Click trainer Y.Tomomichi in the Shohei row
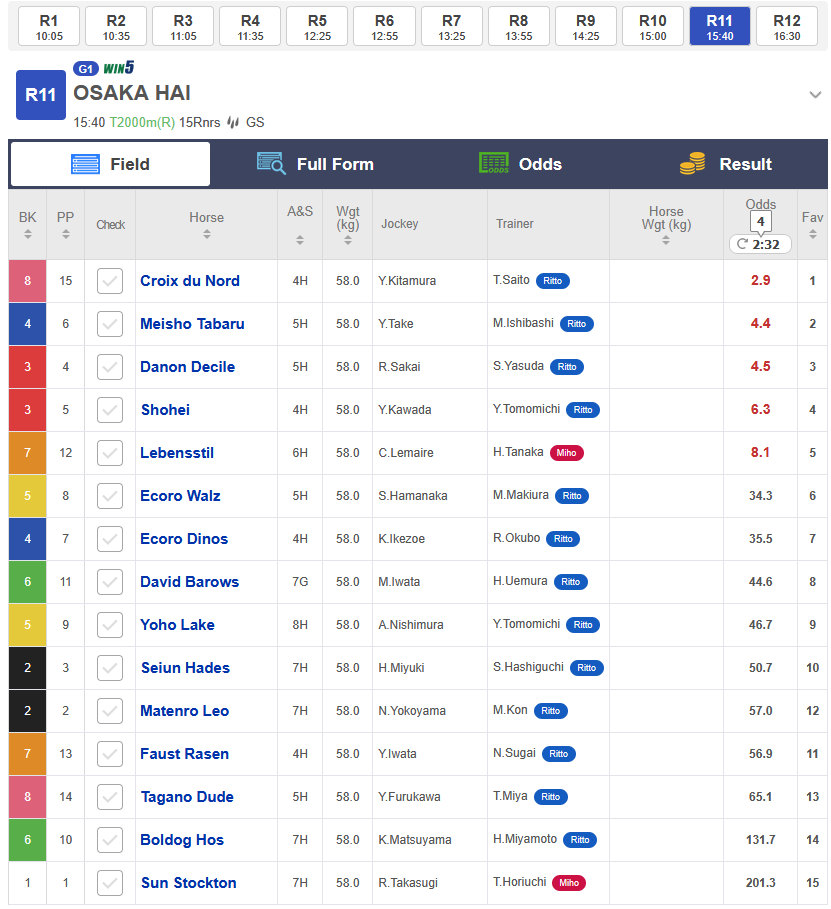This screenshot has width=831, height=909. click(x=527, y=409)
